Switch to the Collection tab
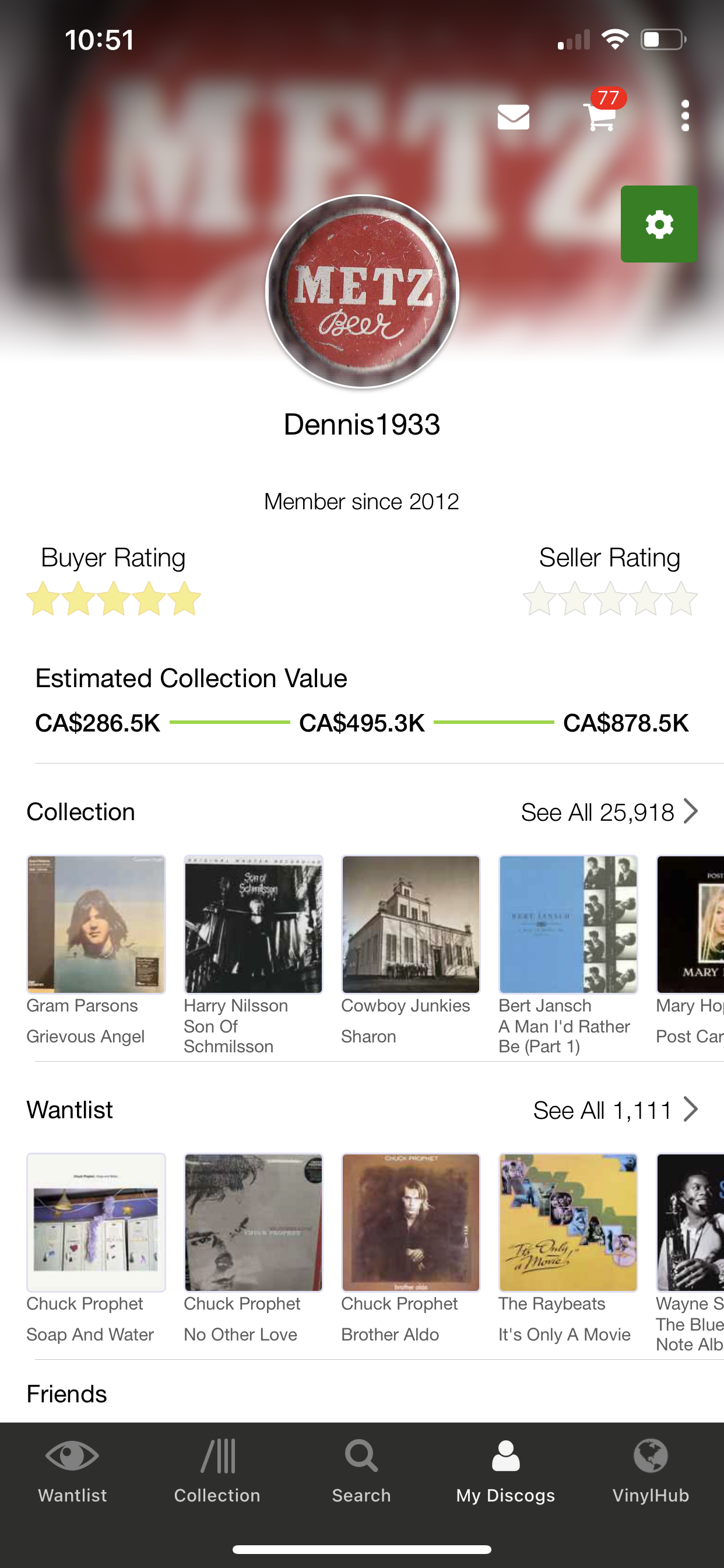 click(x=217, y=1470)
